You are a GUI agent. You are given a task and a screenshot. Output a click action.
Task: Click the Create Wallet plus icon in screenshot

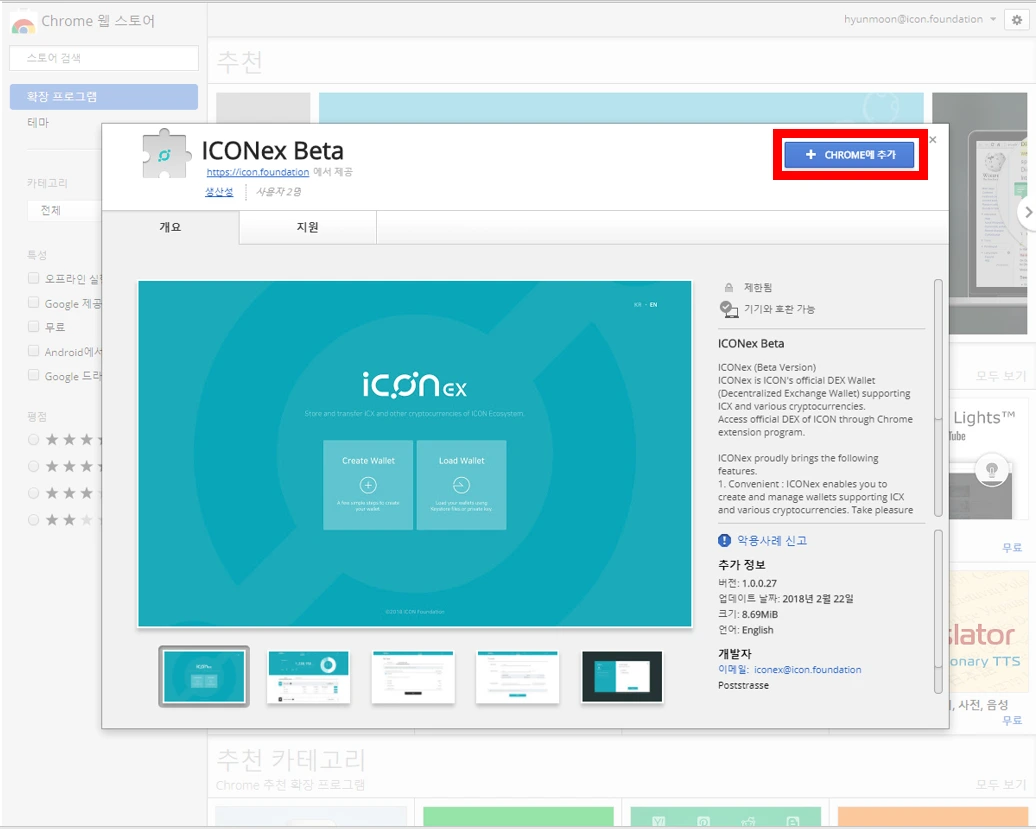click(x=368, y=486)
